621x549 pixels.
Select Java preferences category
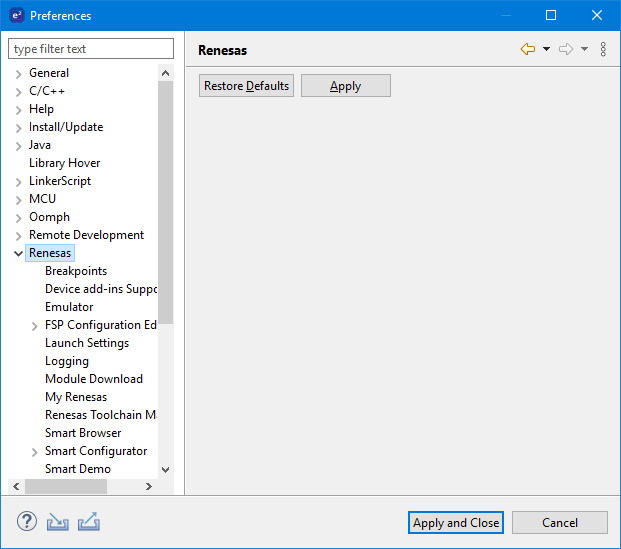pyautogui.click(x=40, y=145)
